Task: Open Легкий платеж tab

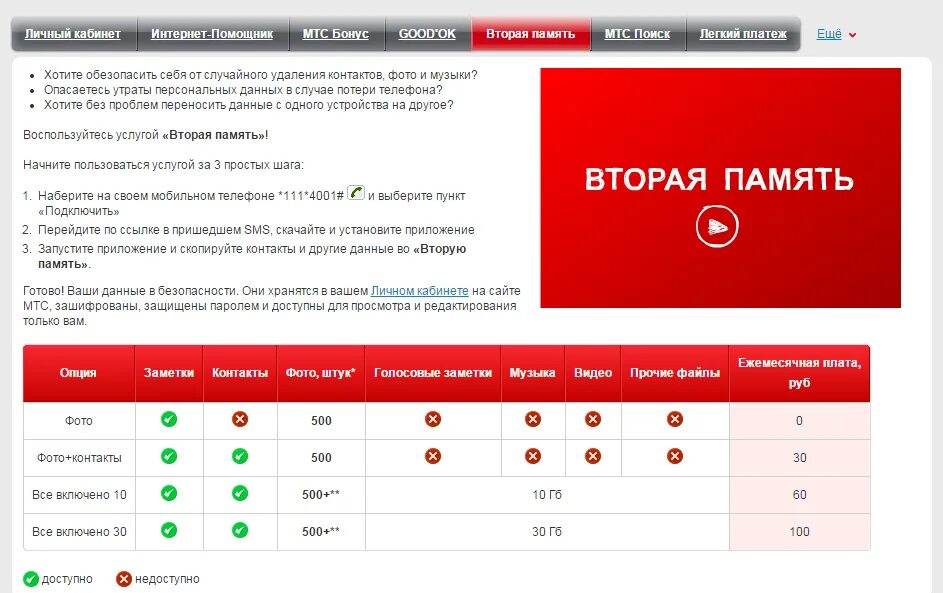Action: [x=743, y=34]
